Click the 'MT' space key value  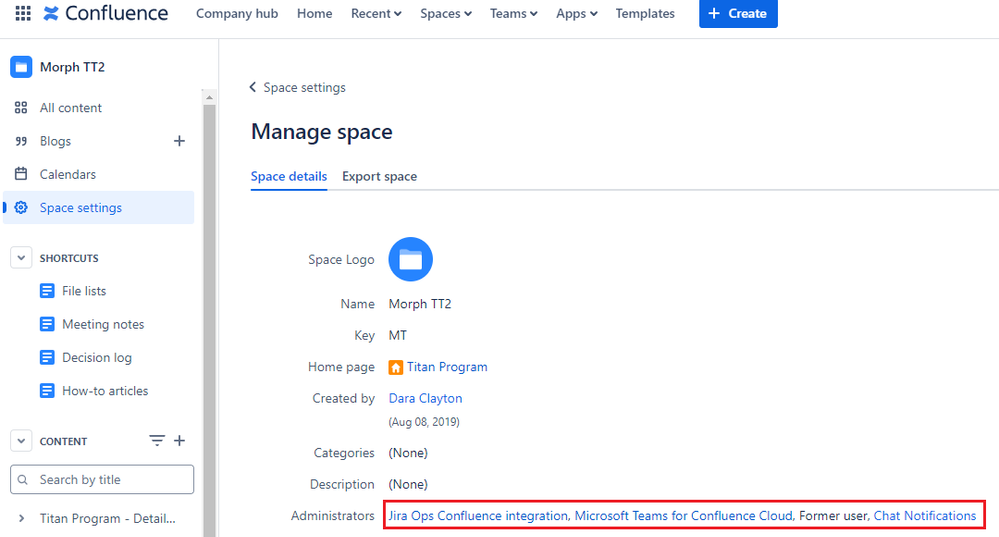tap(398, 335)
